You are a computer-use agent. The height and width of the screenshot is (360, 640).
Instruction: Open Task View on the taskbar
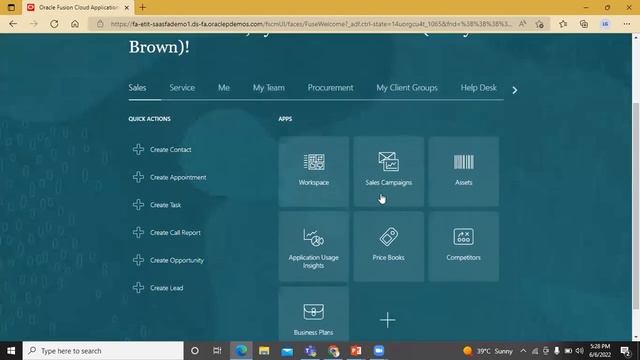(217, 351)
